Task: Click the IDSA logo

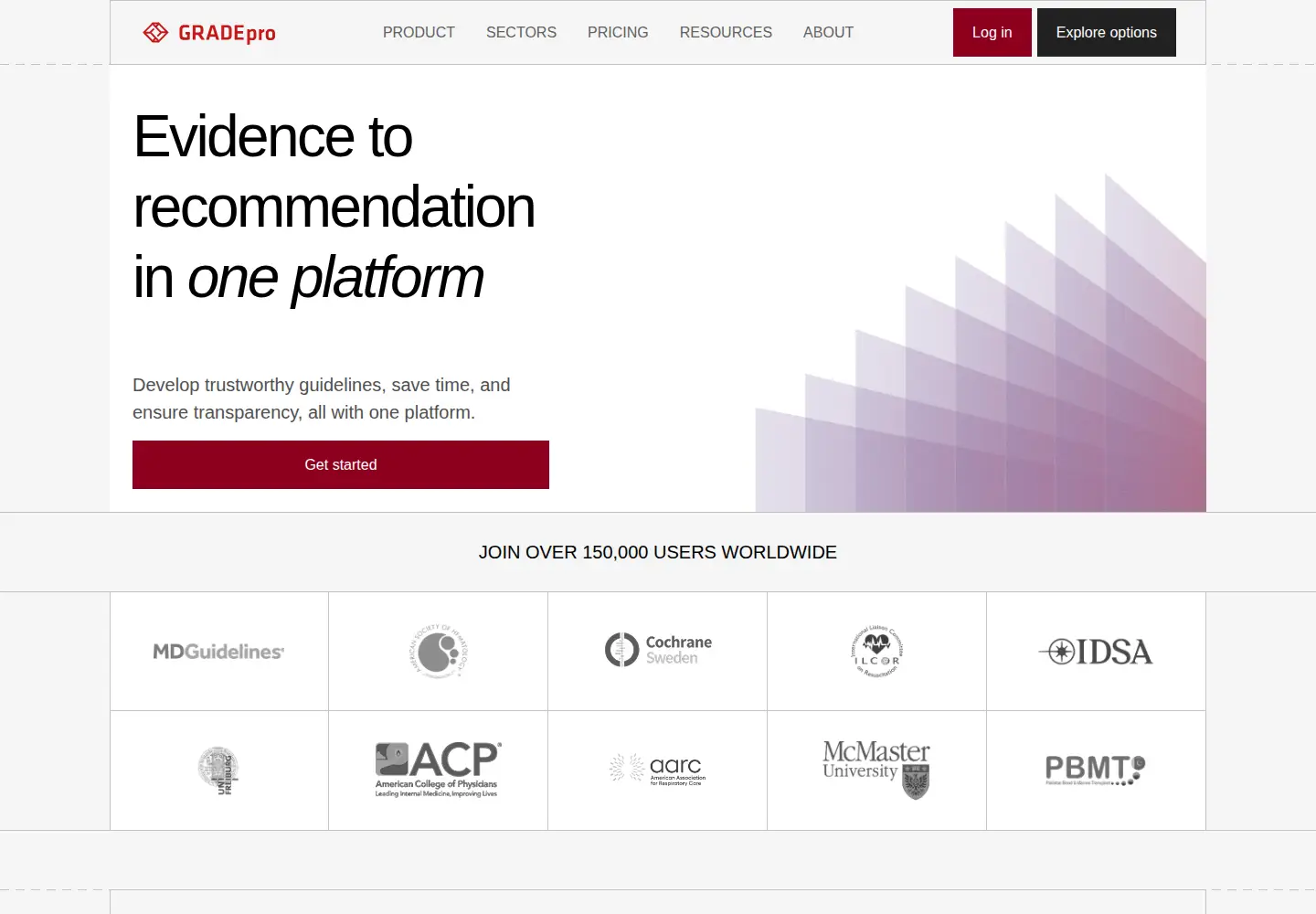Action: 1096,652
